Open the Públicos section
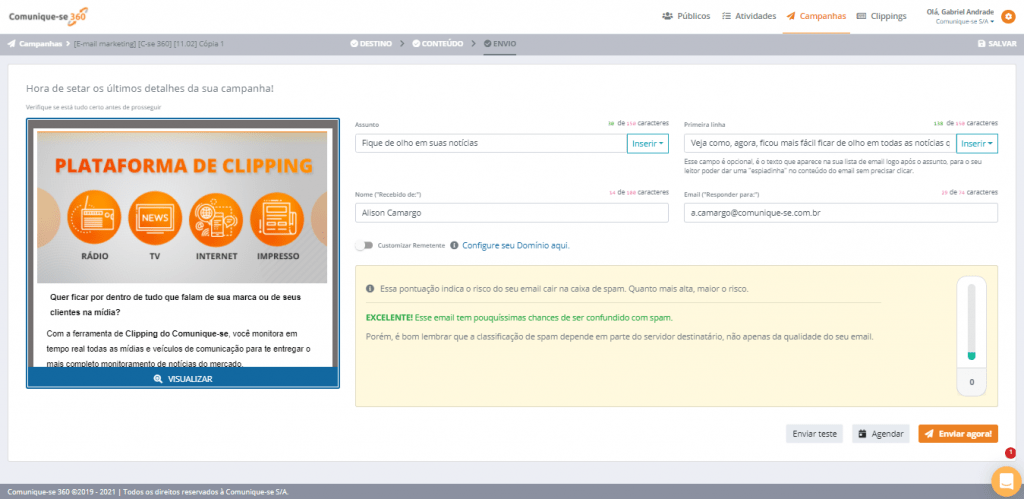The image size is (1024, 499). 686,16
